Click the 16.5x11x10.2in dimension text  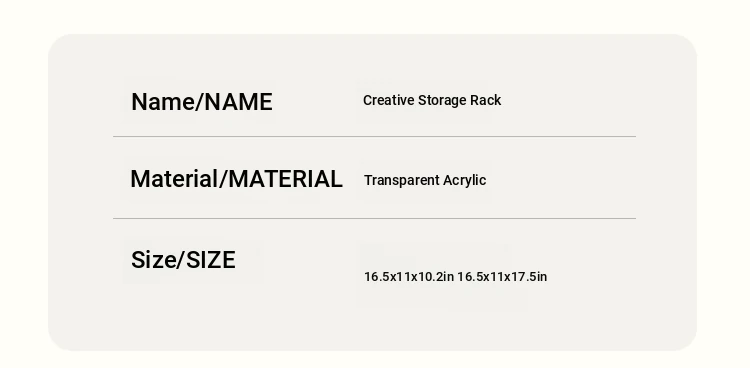[x=409, y=277]
